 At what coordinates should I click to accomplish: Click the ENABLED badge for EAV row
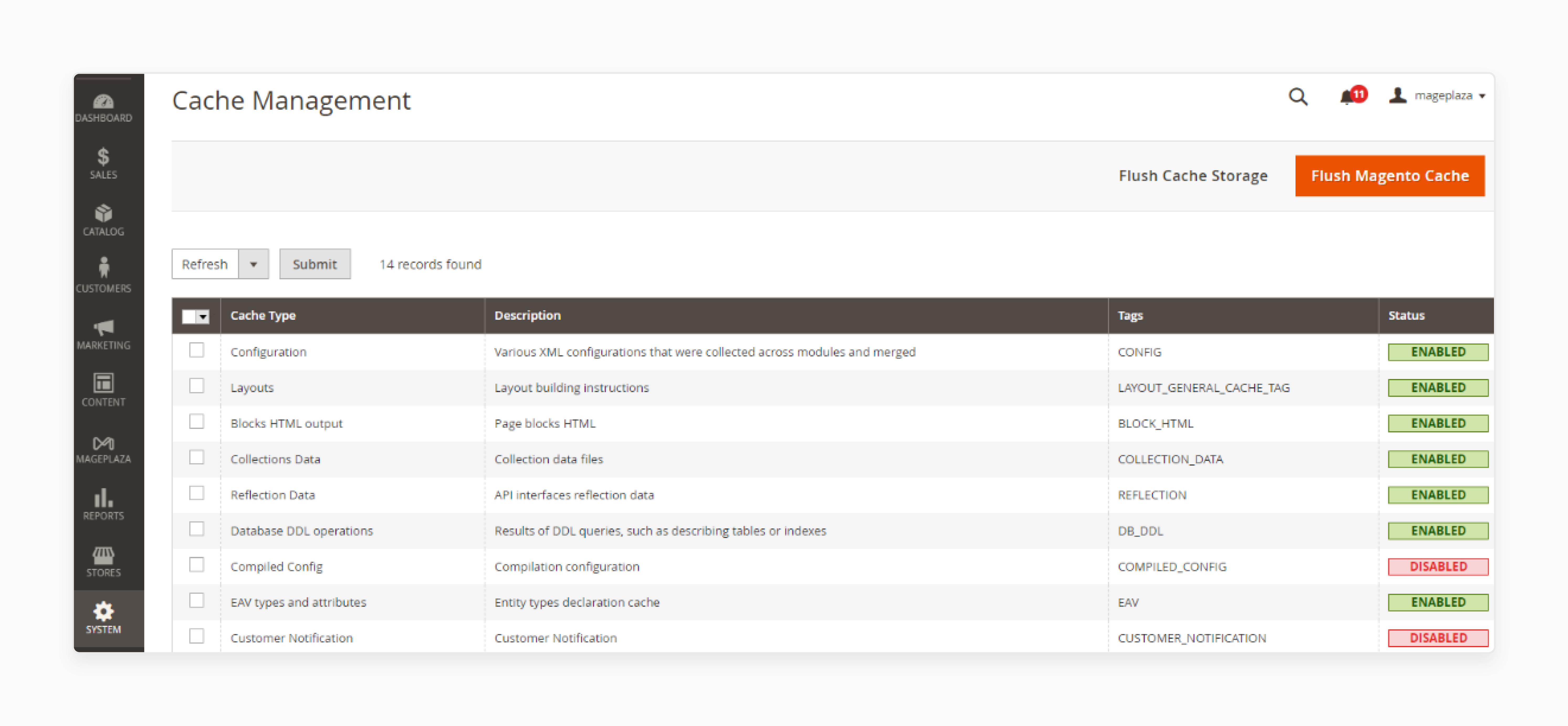(1438, 602)
